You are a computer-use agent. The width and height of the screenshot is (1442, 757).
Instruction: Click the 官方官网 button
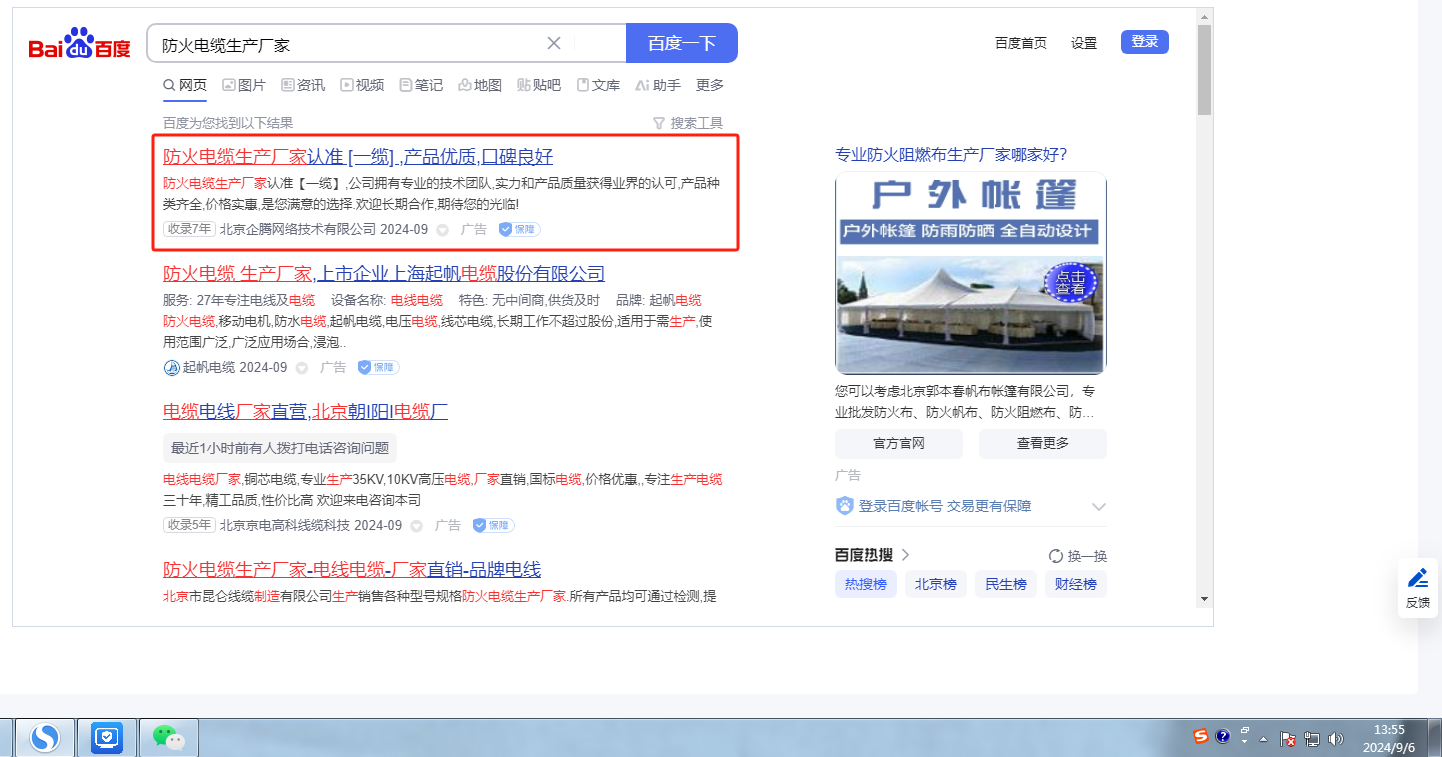899,444
